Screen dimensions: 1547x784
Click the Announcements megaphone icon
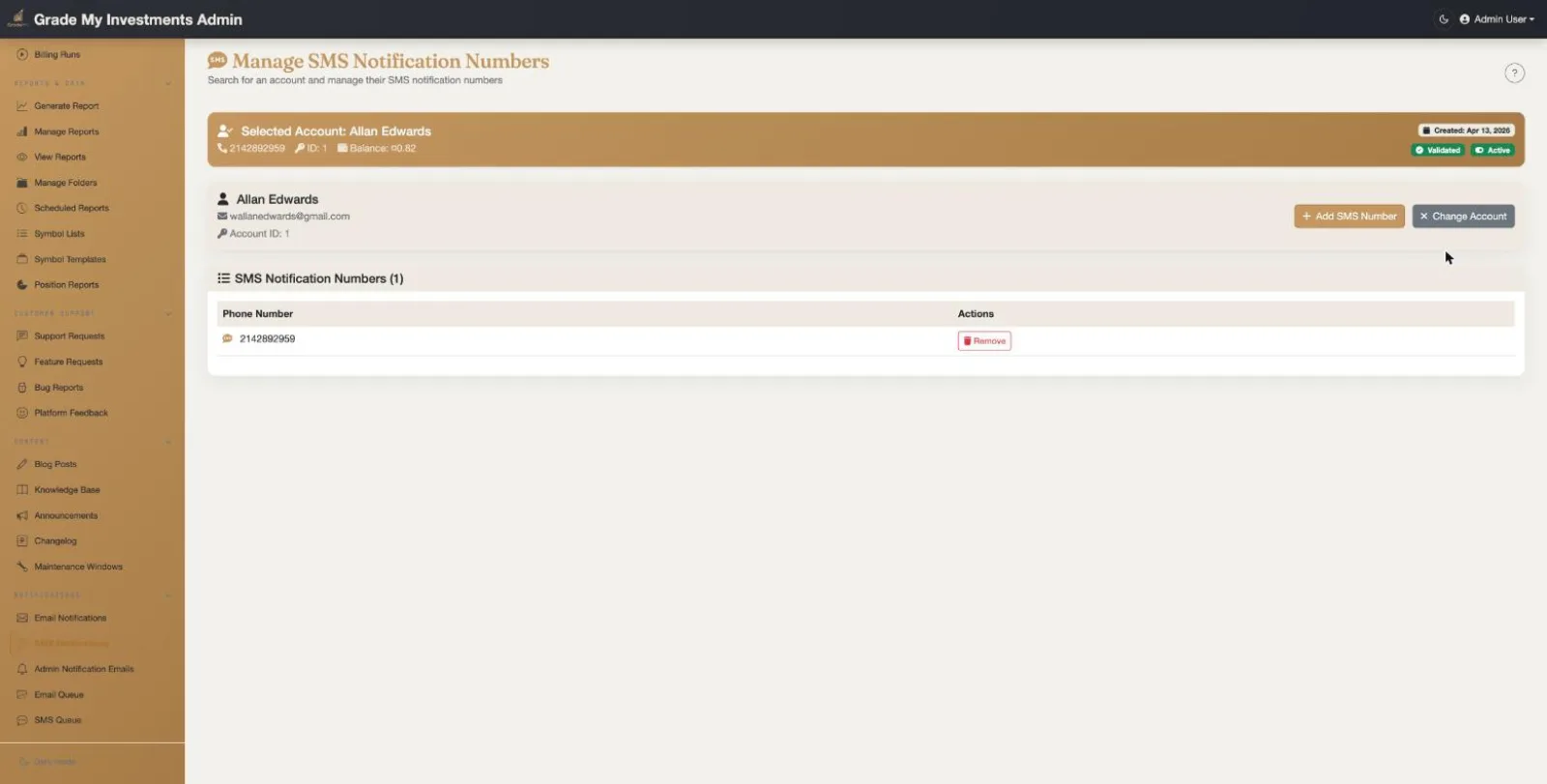tap(22, 516)
